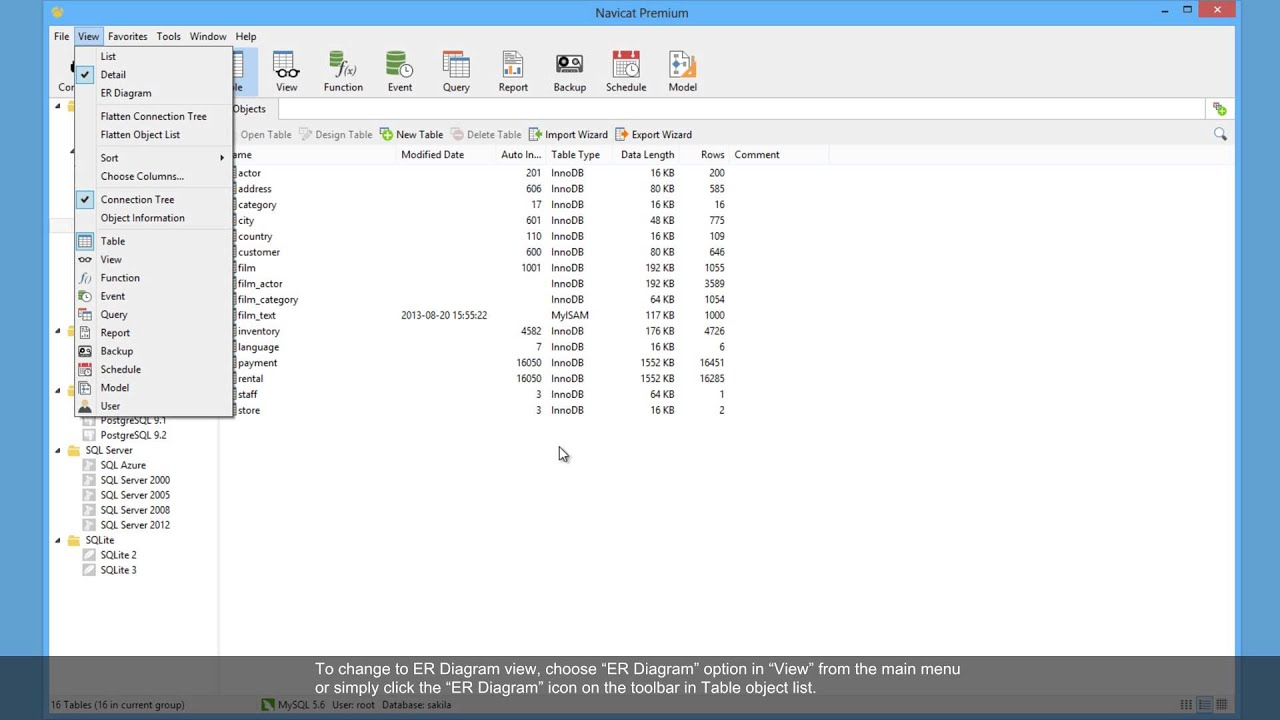This screenshot has height=720, width=1280.
Task: Open the Function object list in toolbar
Action: [343, 72]
